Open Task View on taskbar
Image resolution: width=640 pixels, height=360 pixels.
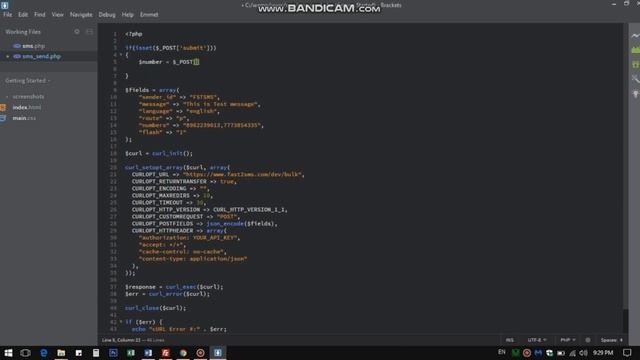pyautogui.click(x=25, y=353)
